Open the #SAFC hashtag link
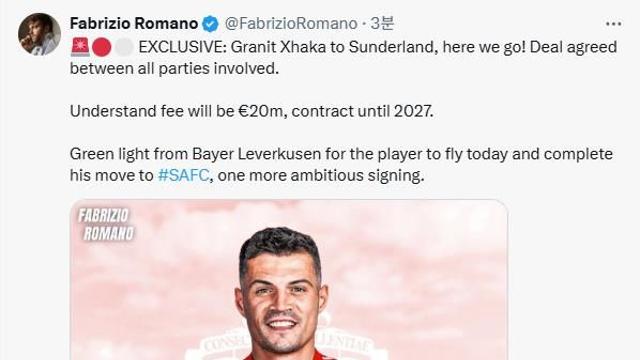Viewport: 640px width, 360px height. coord(184,176)
